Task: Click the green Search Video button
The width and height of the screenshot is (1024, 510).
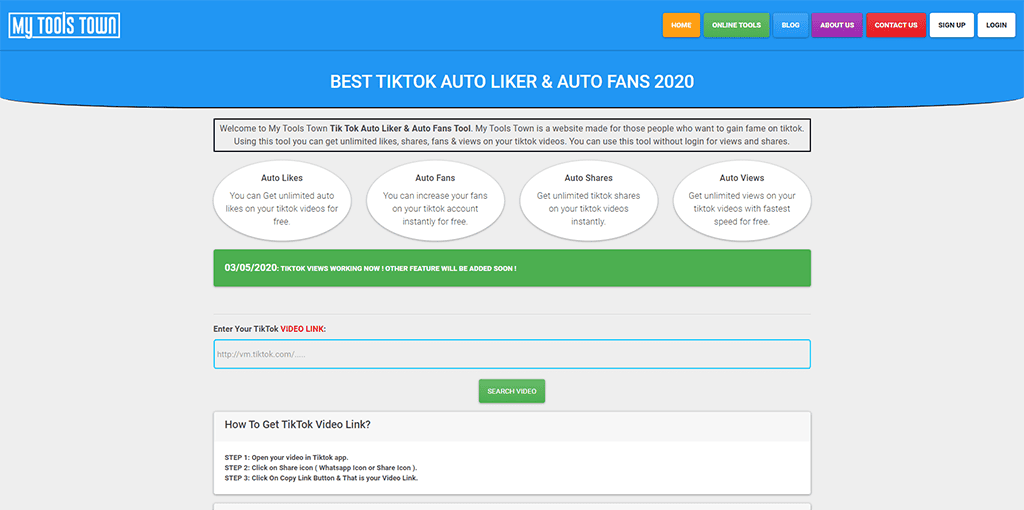Action: [512, 391]
